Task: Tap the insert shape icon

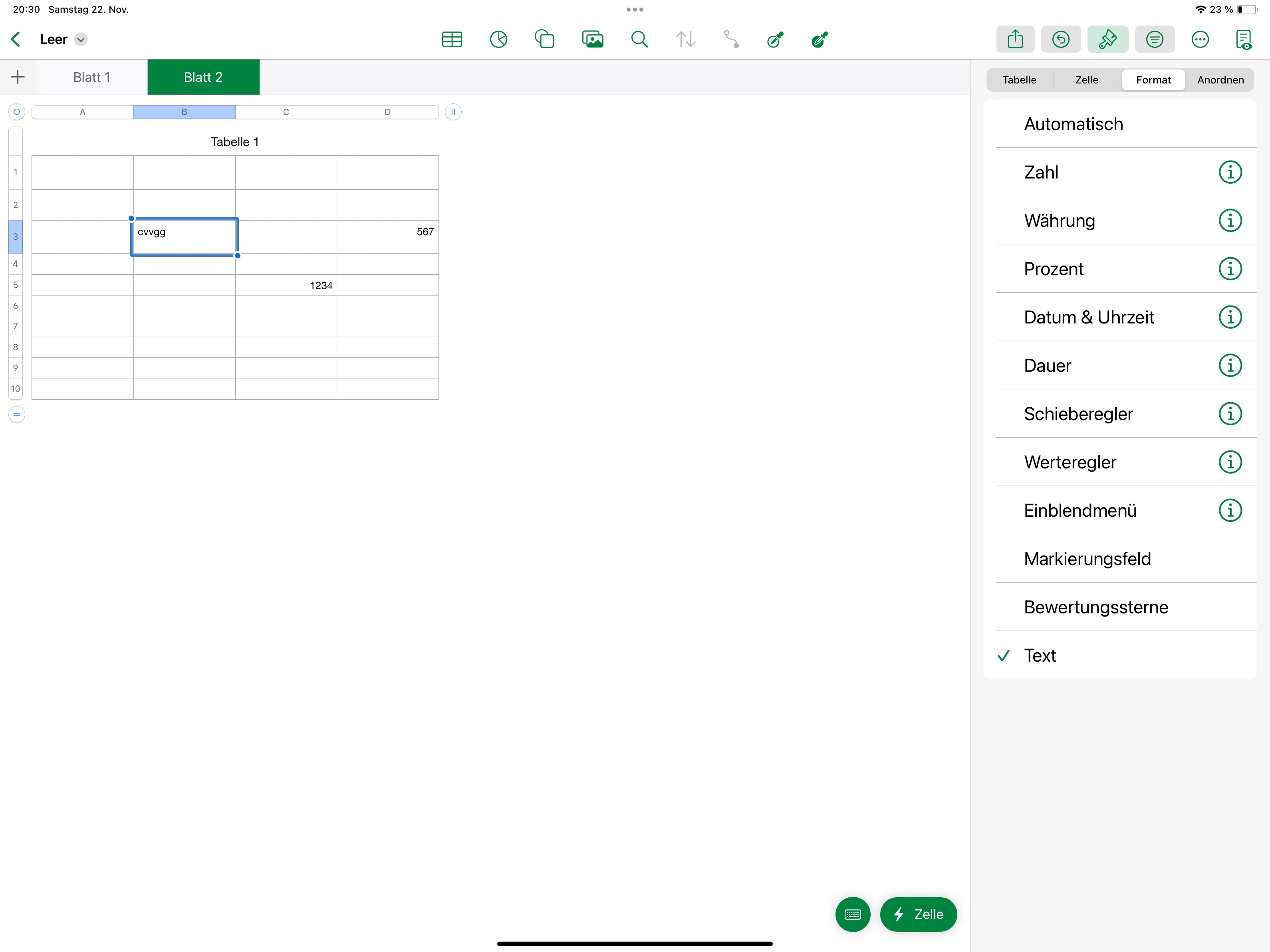Action: click(x=544, y=40)
